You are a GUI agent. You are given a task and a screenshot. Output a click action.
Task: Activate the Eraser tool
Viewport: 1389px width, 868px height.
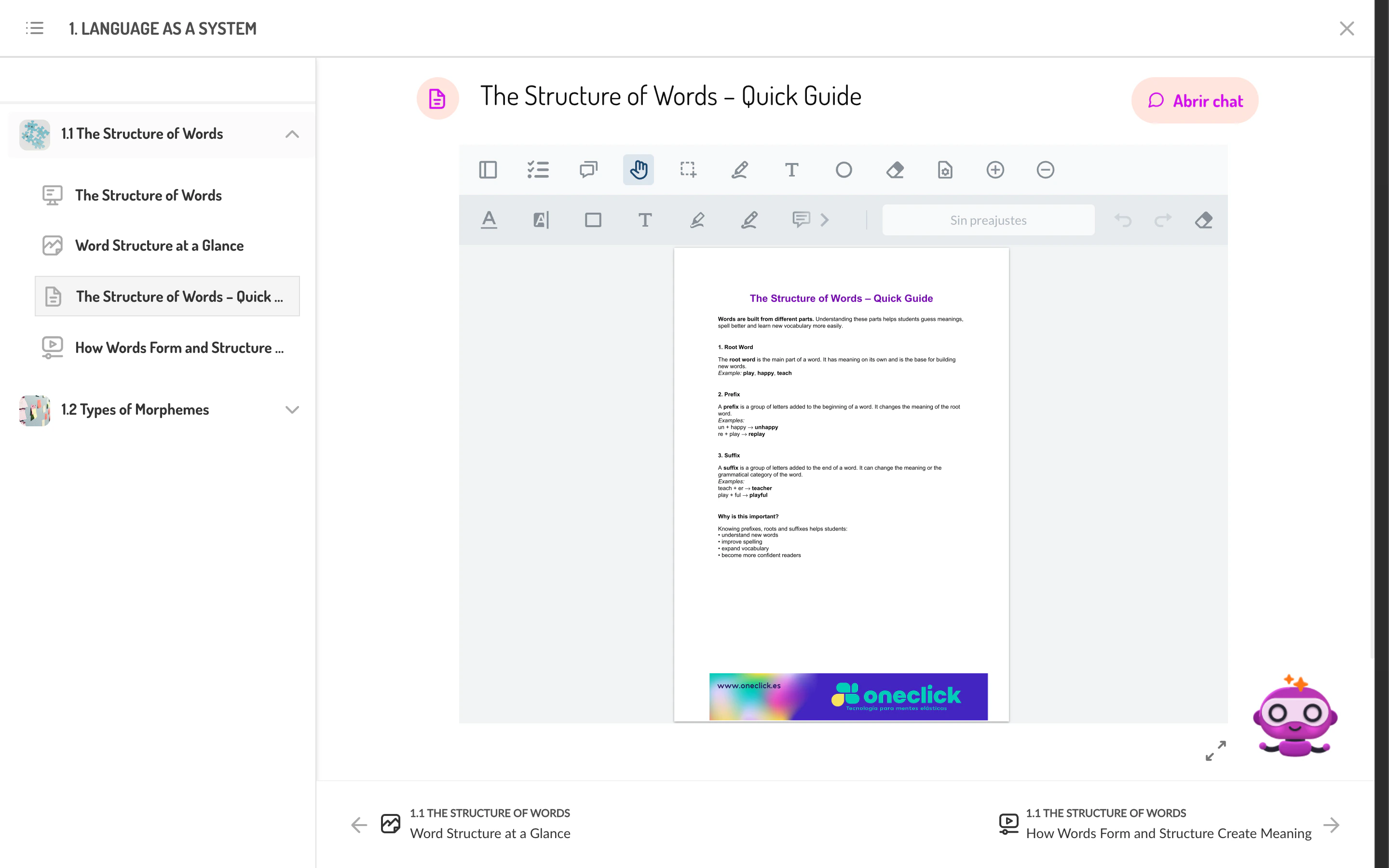coord(895,170)
